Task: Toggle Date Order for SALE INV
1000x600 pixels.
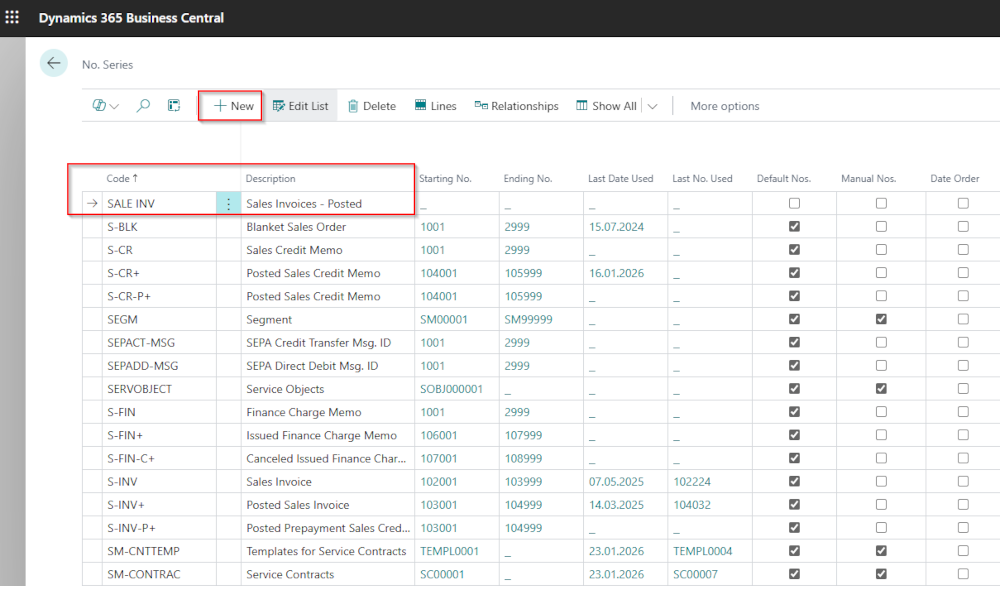Action: click(x=963, y=203)
